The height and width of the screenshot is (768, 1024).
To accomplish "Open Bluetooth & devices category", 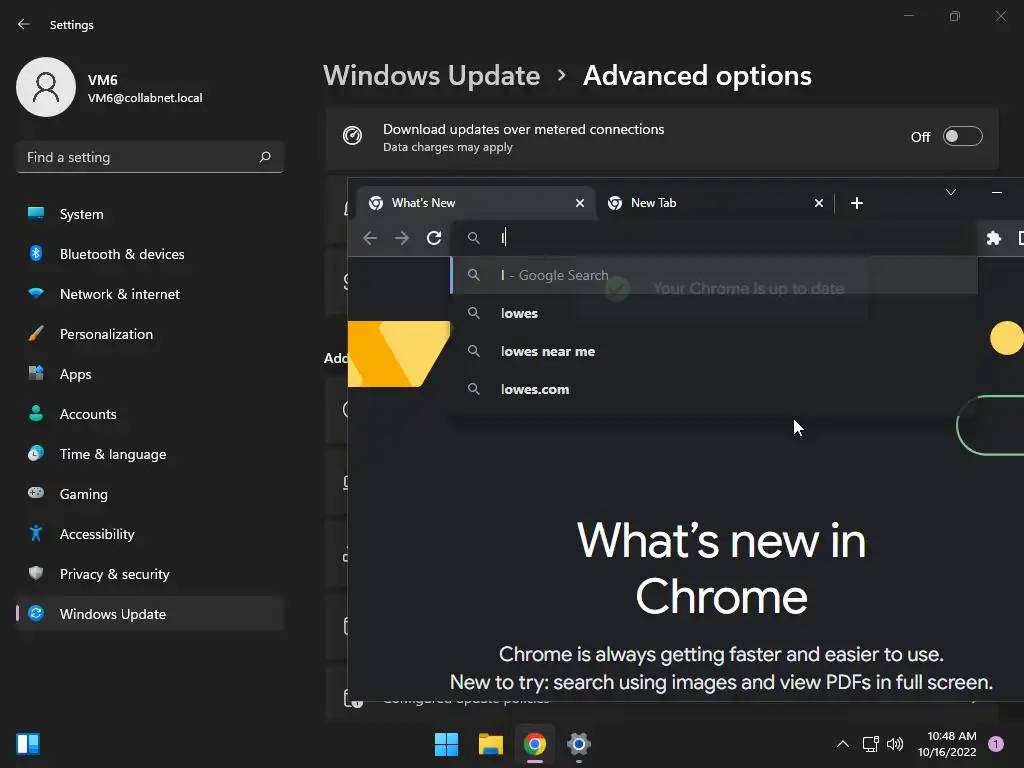I will (150, 254).
